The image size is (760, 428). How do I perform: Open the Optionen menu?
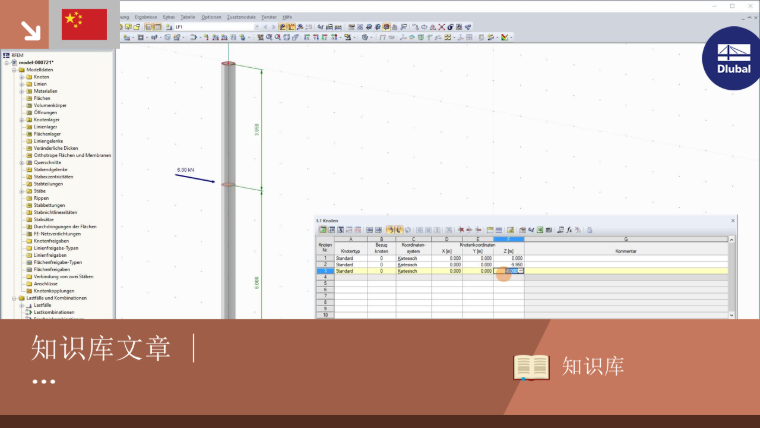point(211,17)
